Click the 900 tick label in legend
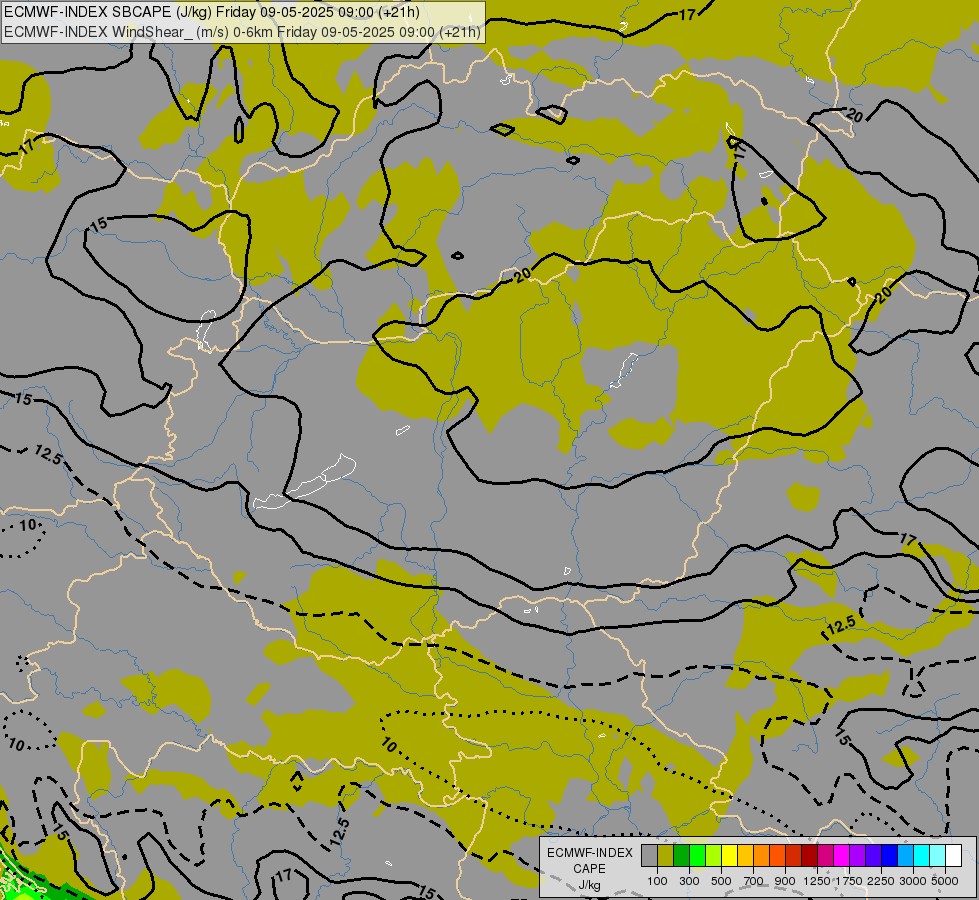Viewport: 979px width, 900px height. coord(785,881)
